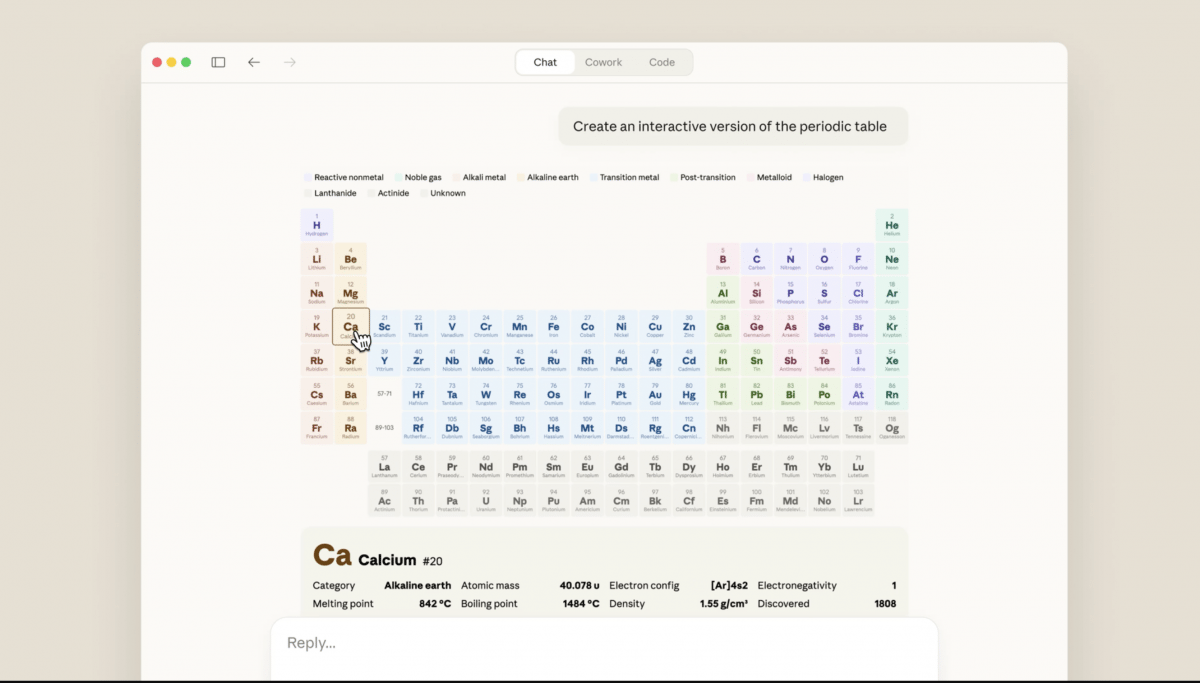The height and width of the screenshot is (683, 1200).
Task: Pick the Carbon element tile
Action: (x=756, y=259)
